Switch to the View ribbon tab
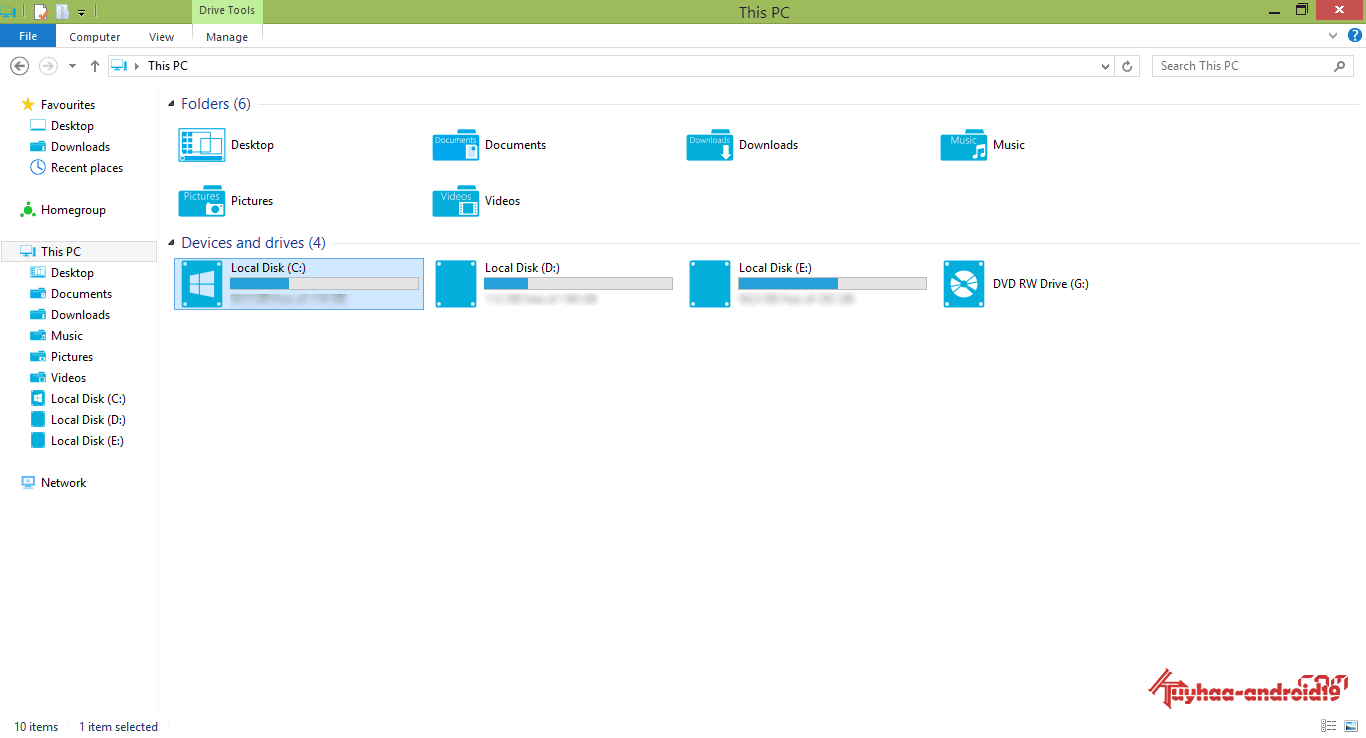Screen dimensions: 1366x738 tap(161, 37)
